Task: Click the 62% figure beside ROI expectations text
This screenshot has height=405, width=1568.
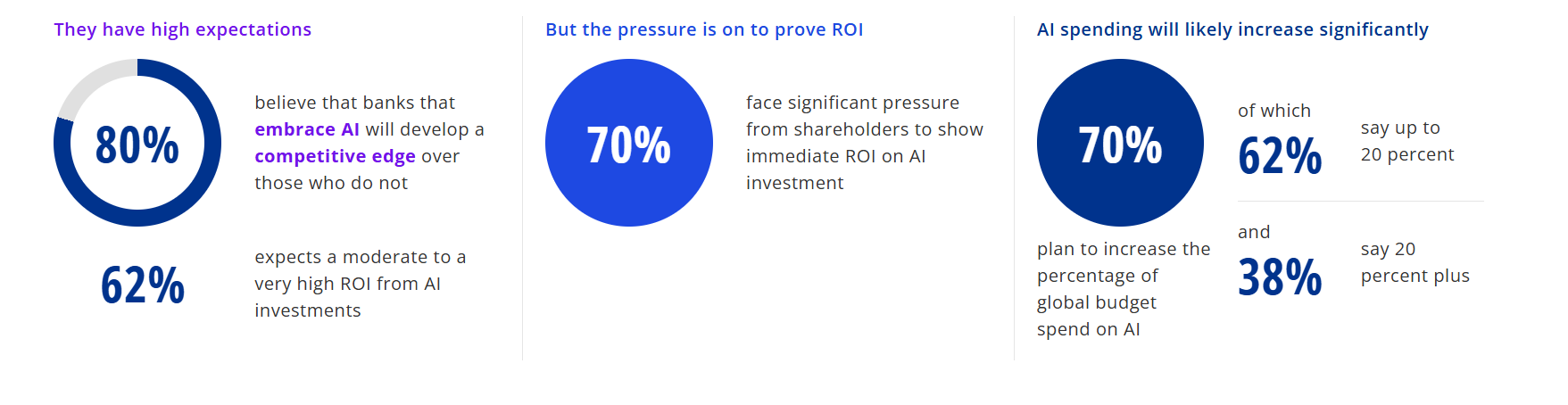Action: 143,285
